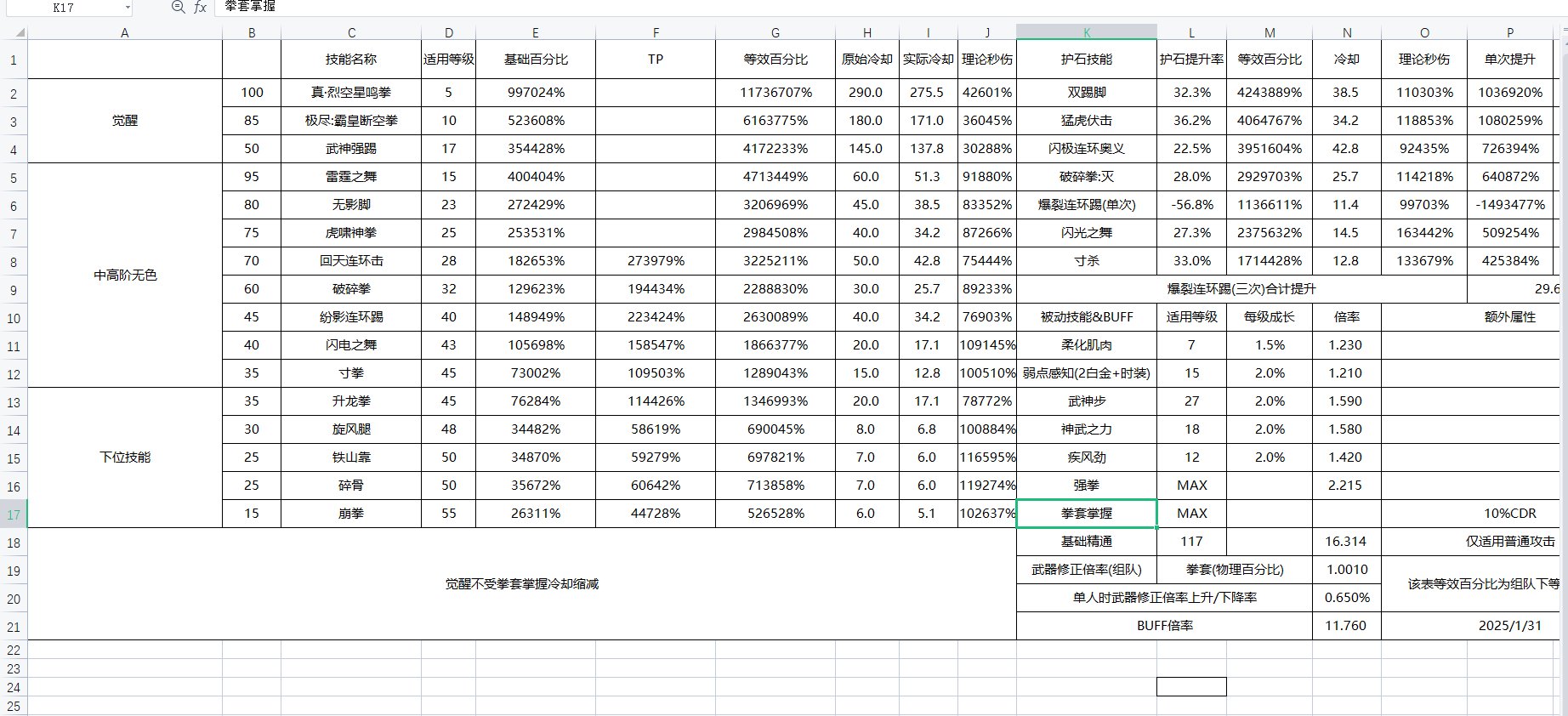Click the fx insert function icon
This screenshot has width=1568, height=716.
tap(200, 7)
